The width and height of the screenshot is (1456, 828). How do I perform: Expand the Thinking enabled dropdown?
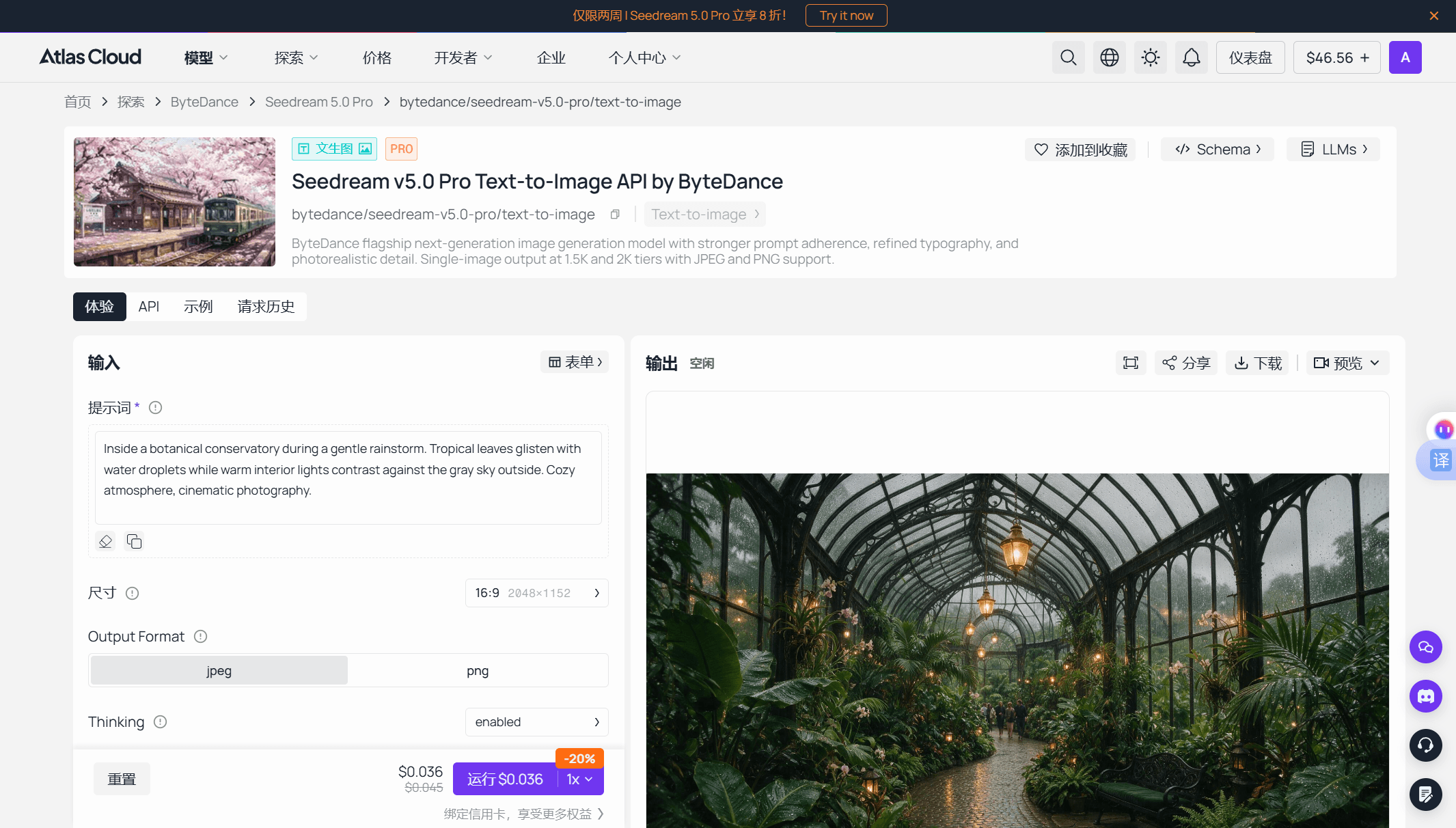[x=536, y=722]
